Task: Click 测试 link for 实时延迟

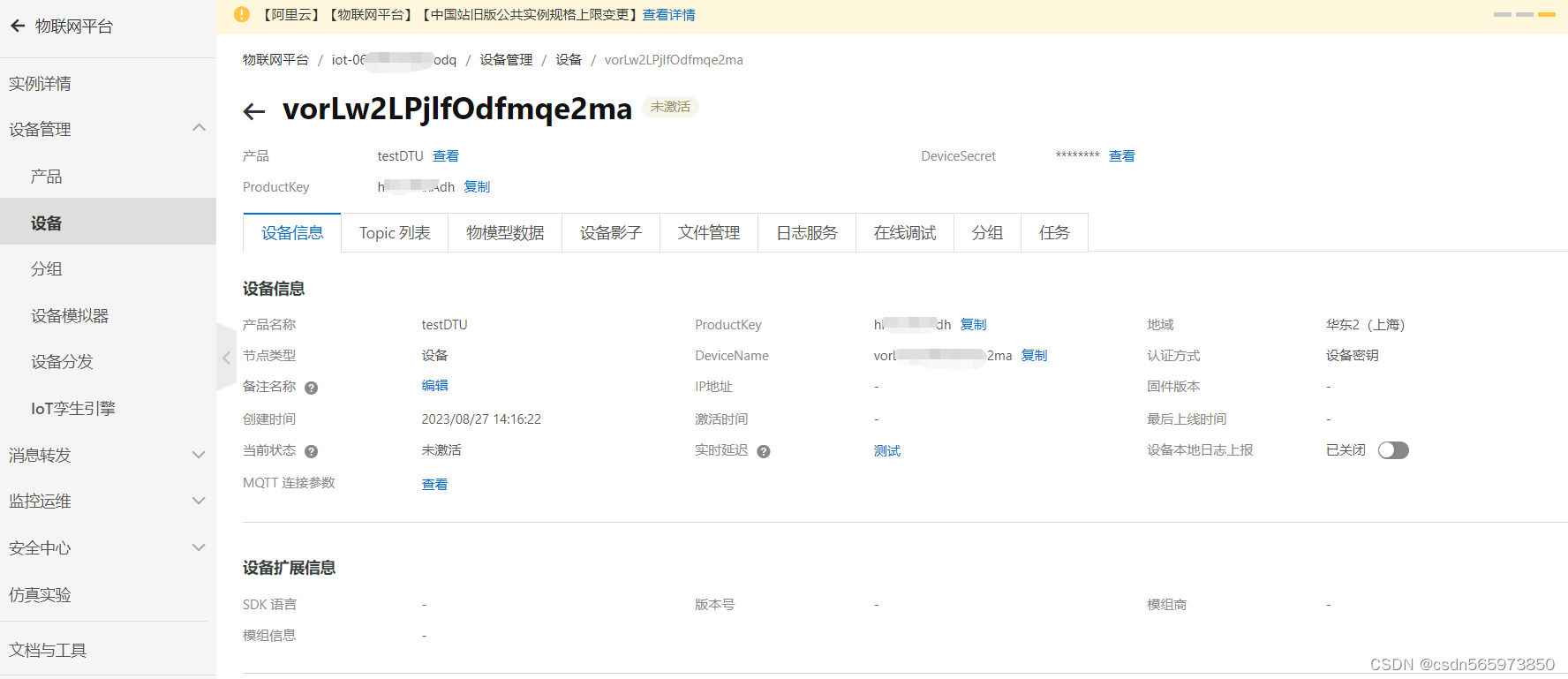Action: 887,451
